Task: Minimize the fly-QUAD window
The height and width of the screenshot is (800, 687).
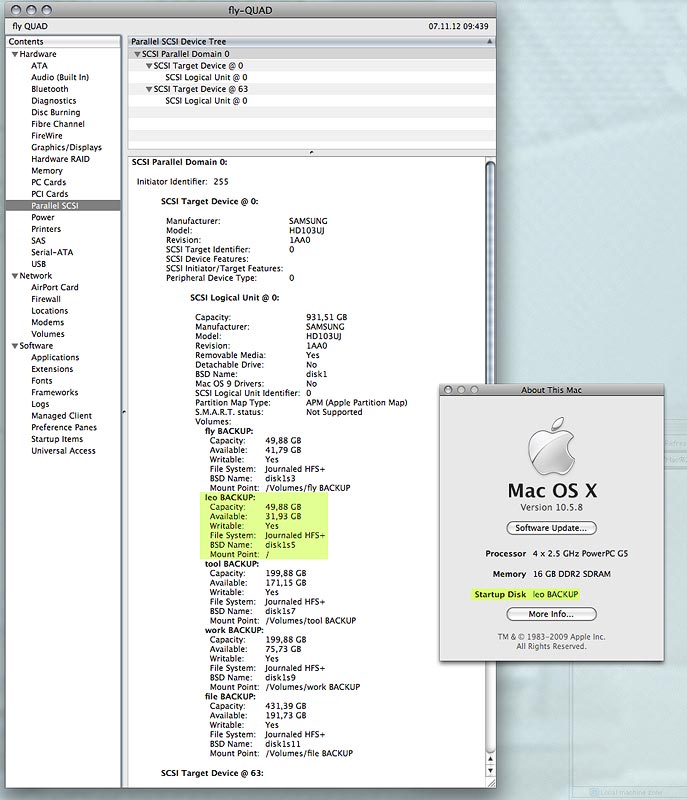Action: 32,10
